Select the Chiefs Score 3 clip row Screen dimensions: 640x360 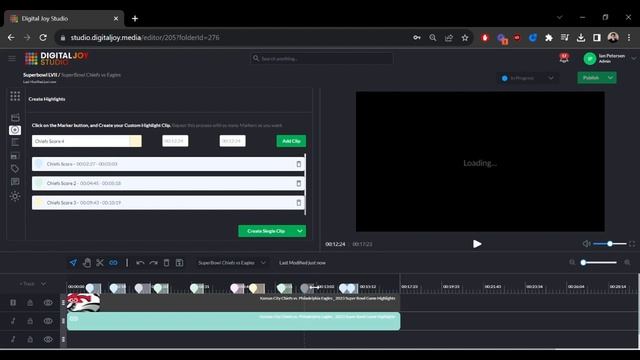168,202
